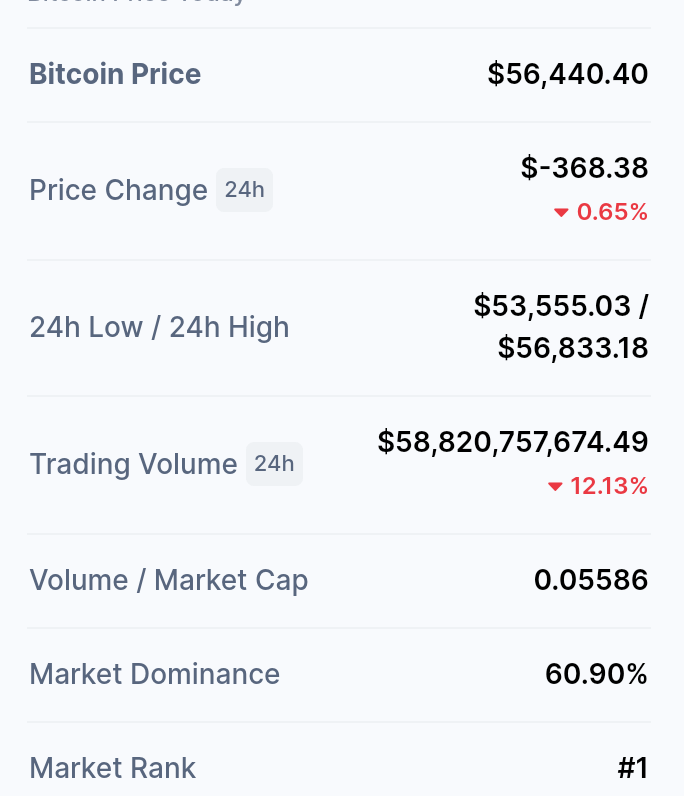Click the Volume / Market Cap label
684x796 pixels.
[169, 580]
